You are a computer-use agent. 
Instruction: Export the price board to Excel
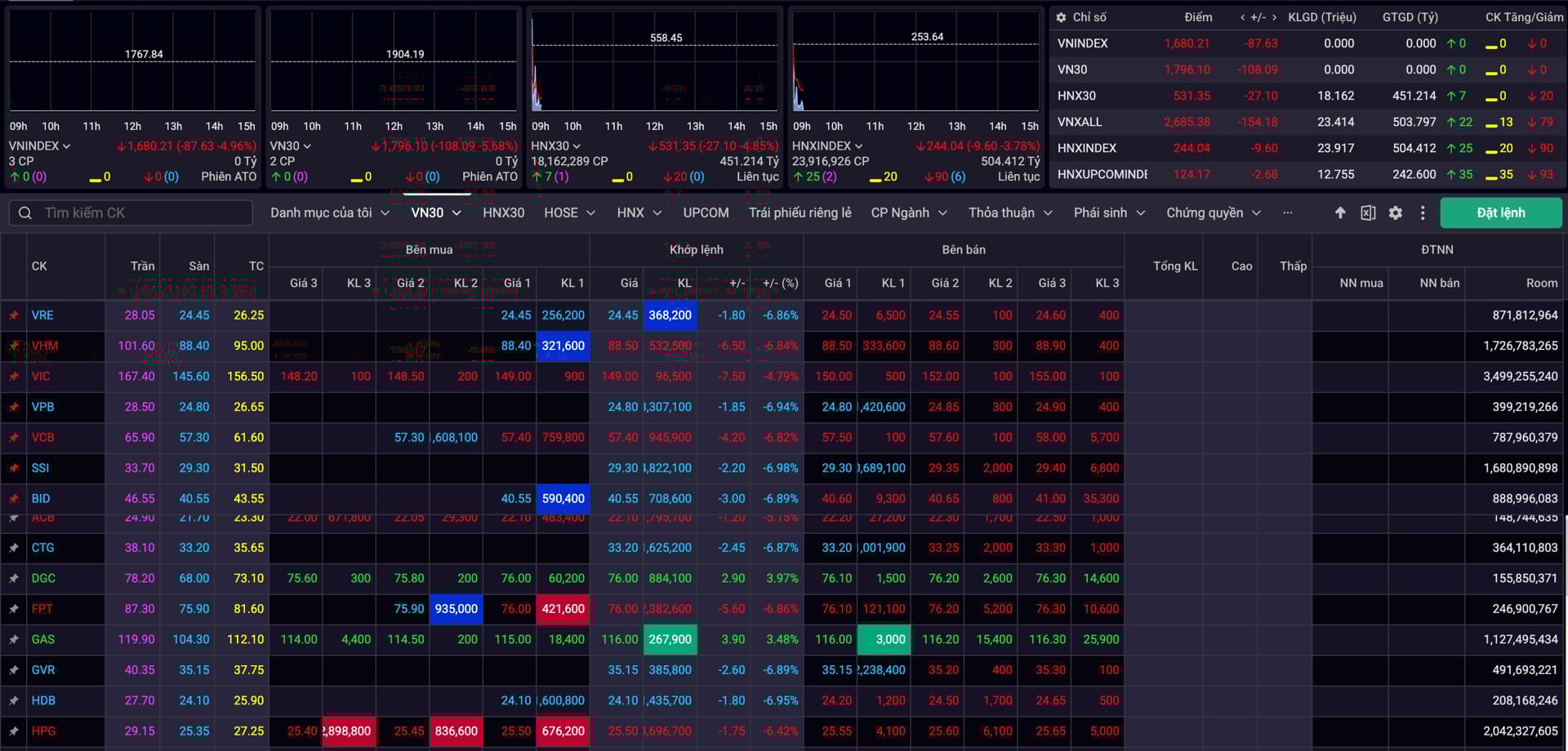click(x=1367, y=212)
